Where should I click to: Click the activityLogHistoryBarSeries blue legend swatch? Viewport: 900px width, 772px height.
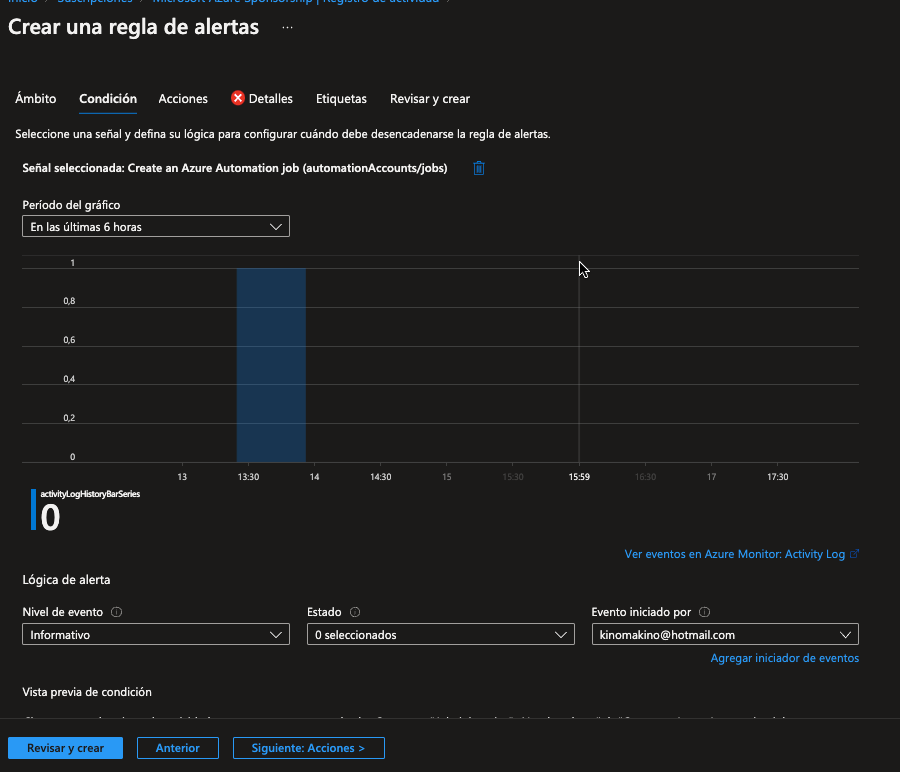34,510
